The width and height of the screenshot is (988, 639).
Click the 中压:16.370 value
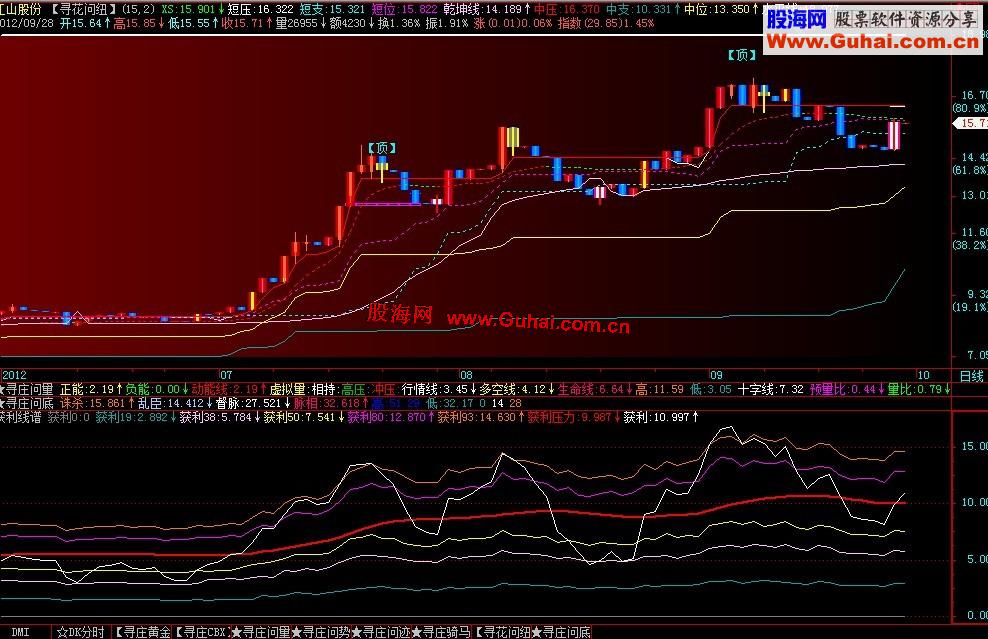coord(566,9)
